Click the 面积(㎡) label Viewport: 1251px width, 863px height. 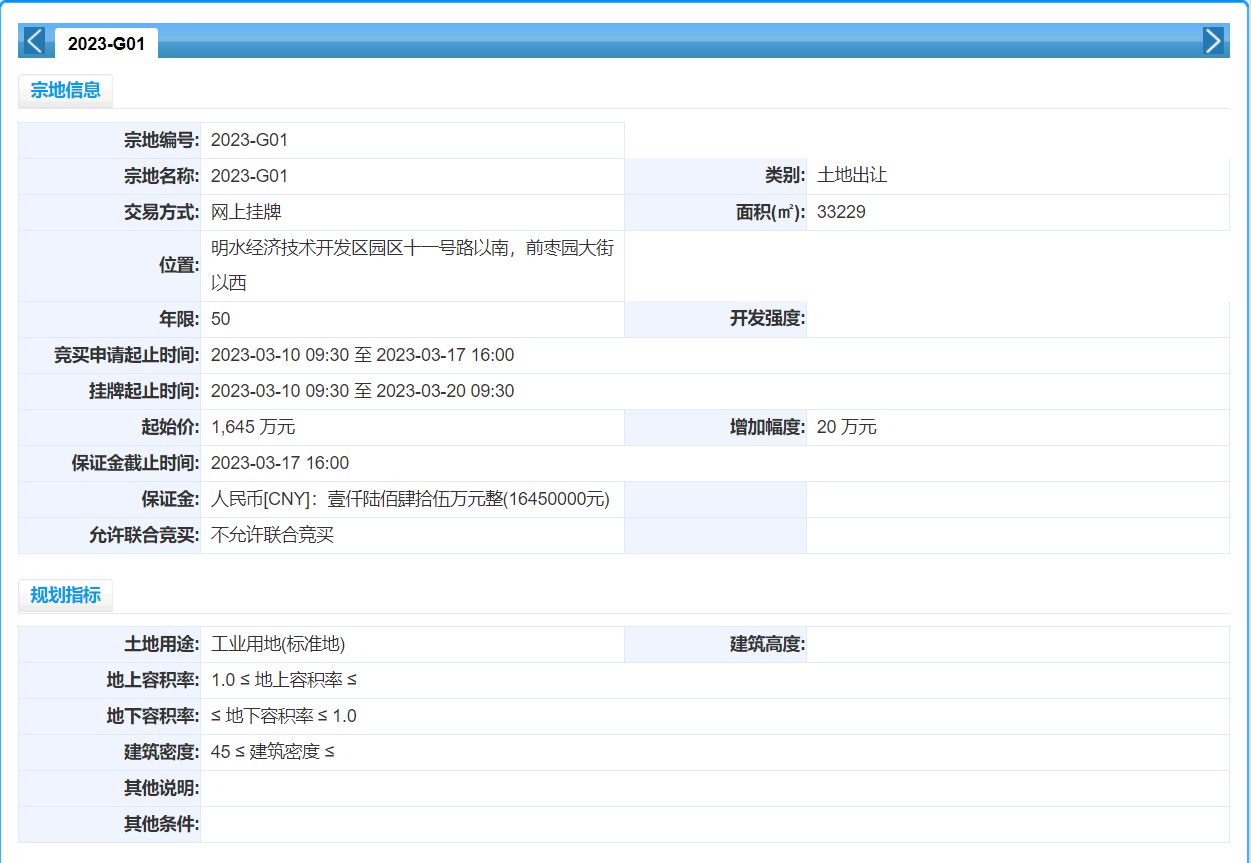(770, 212)
